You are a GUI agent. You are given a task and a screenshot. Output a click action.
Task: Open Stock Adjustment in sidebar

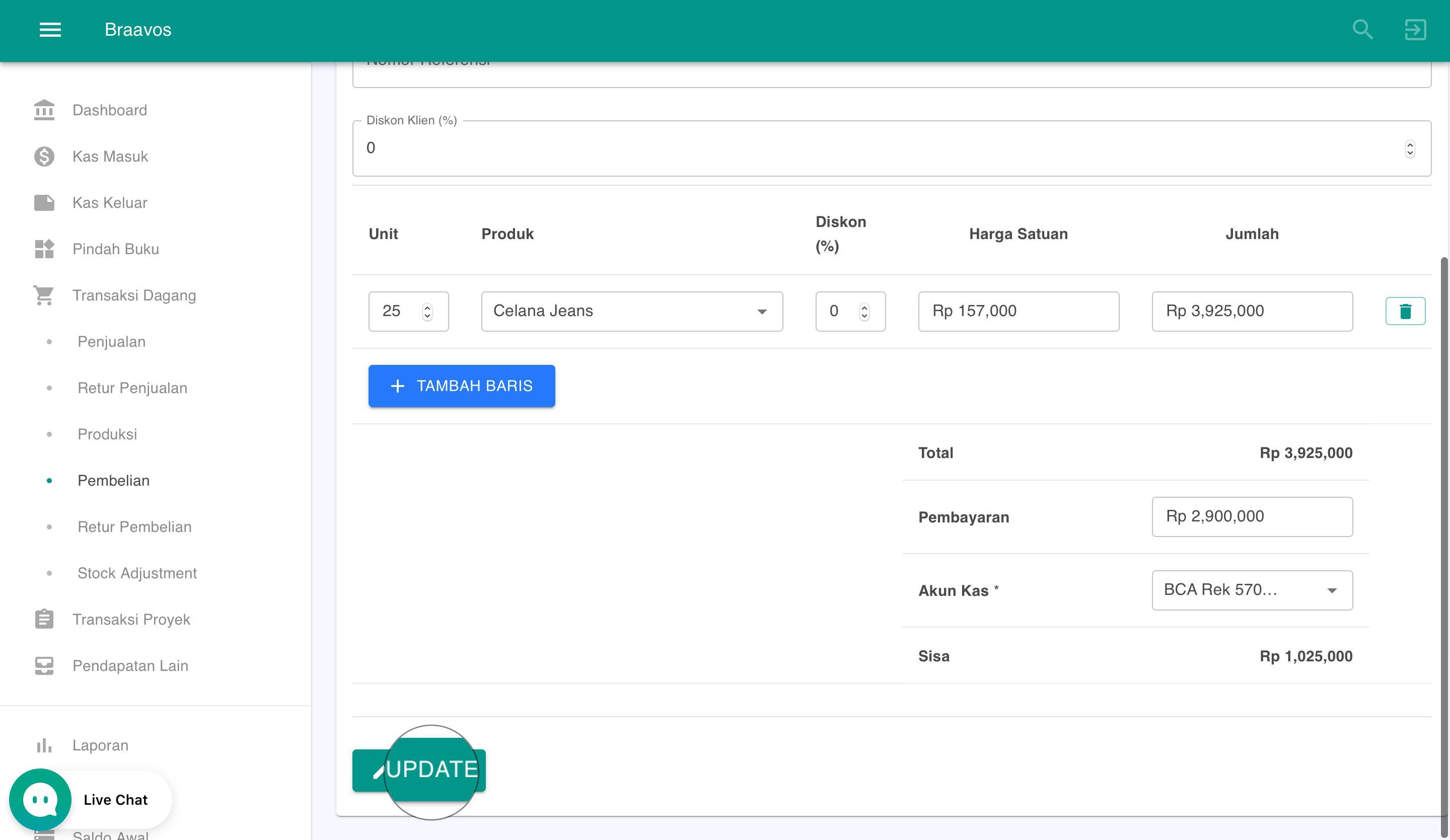point(137,573)
